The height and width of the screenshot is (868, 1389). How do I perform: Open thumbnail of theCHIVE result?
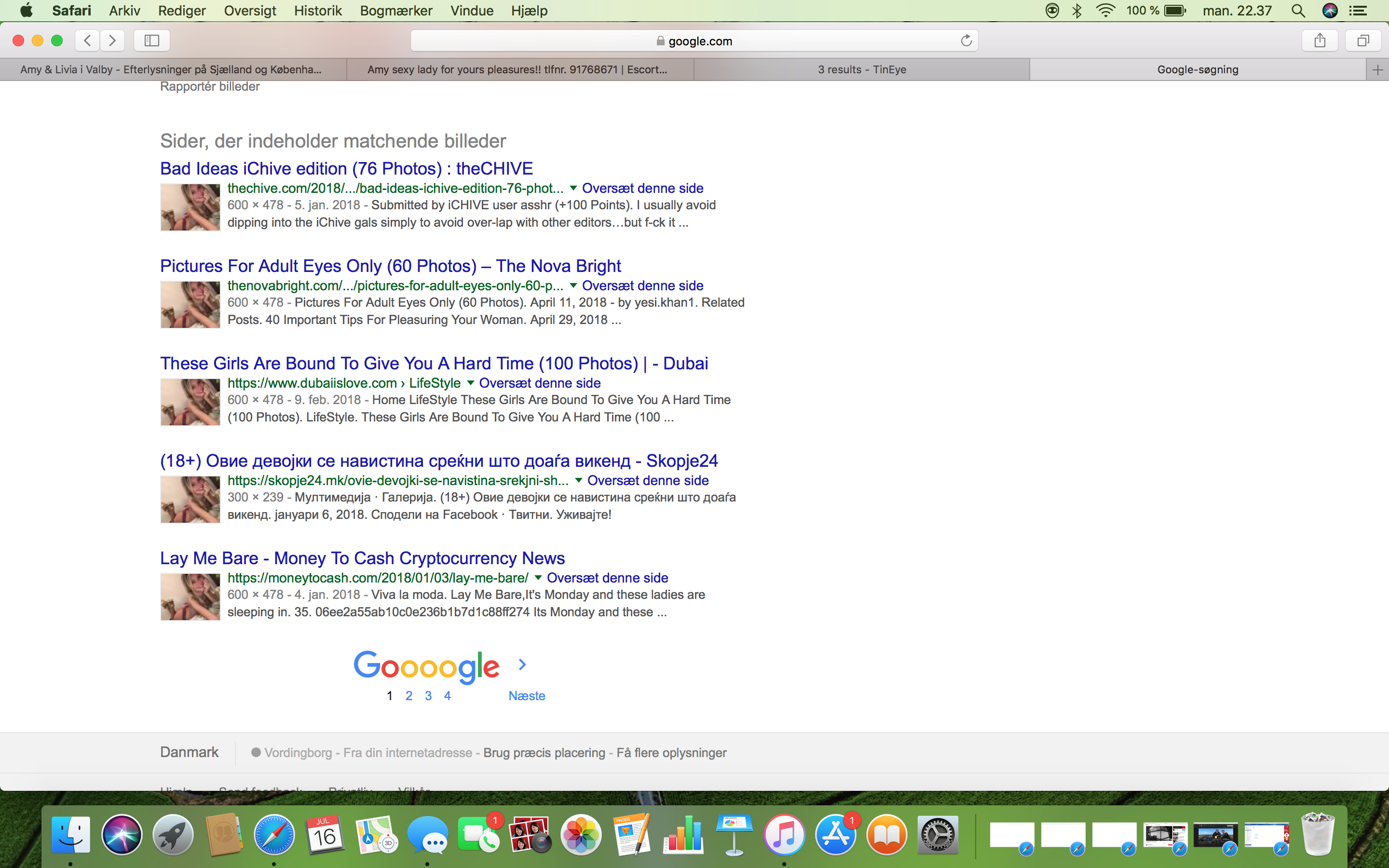tap(190, 207)
